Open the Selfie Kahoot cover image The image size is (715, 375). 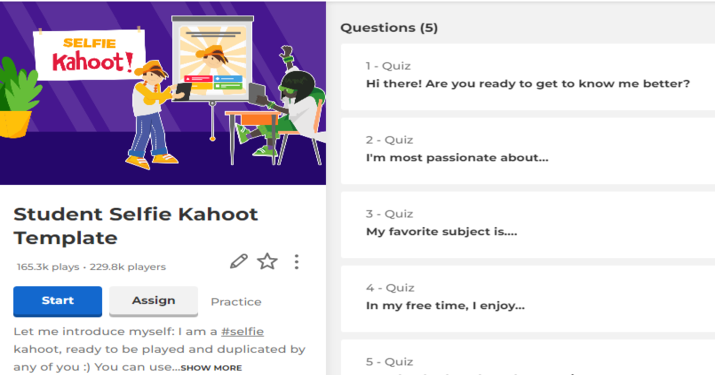pyautogui.click(x=163, y=93)
